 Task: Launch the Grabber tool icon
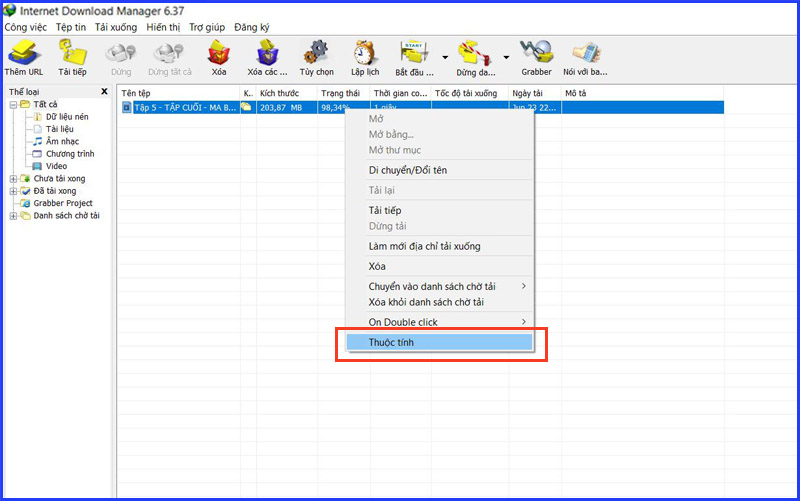pos(536,53)
